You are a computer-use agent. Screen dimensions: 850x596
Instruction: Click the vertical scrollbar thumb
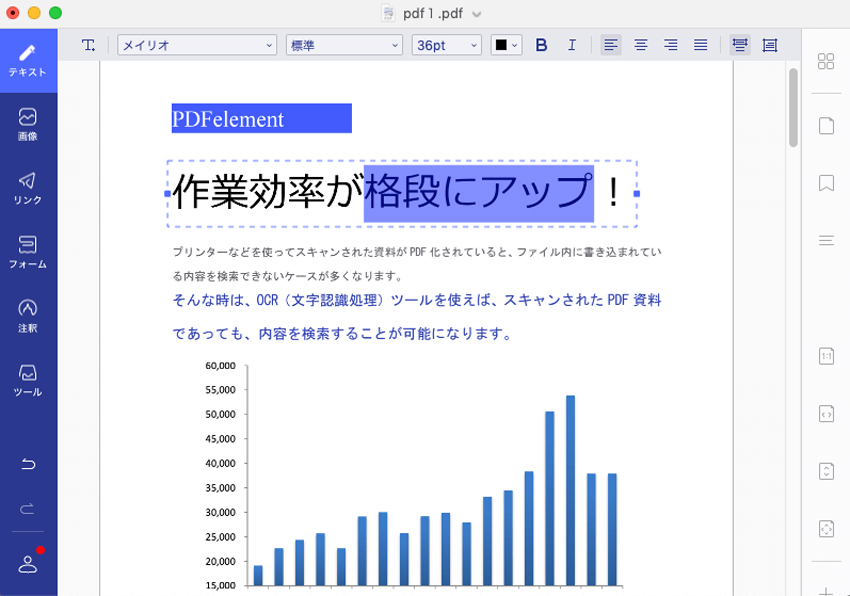793,107
